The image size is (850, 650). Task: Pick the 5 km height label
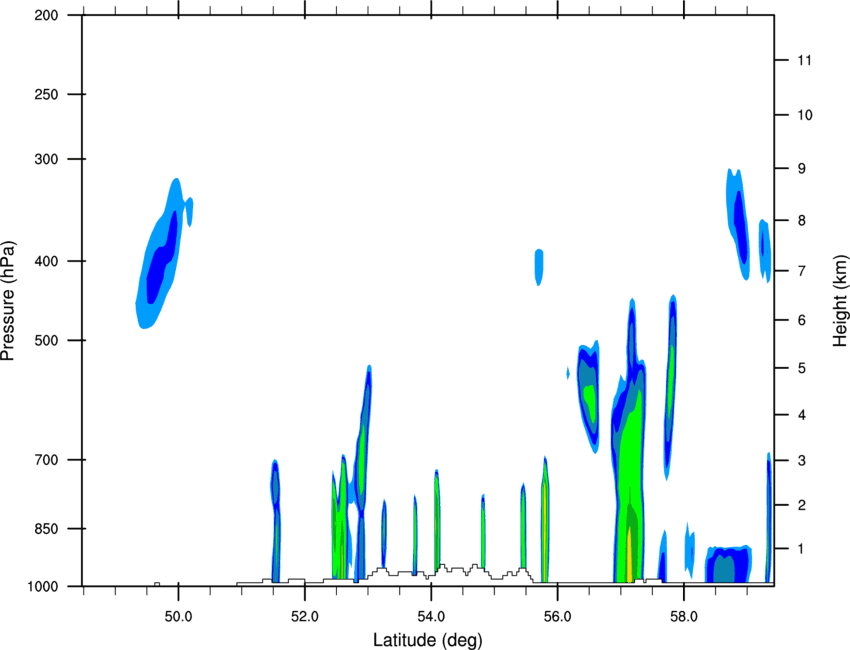pyautogui.click(x=802, y=369)
